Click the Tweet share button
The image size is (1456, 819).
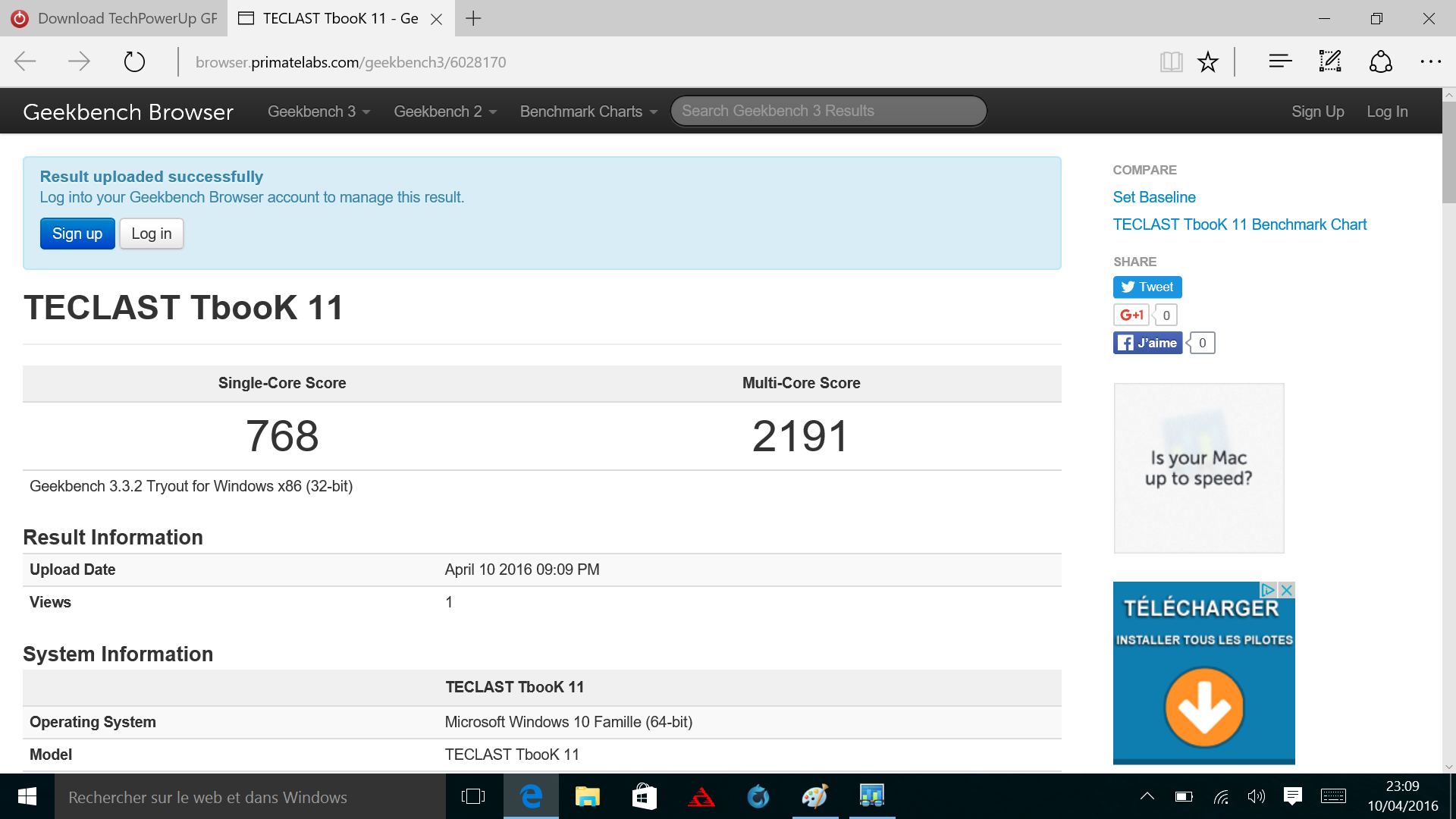[x=1147, y=287]
